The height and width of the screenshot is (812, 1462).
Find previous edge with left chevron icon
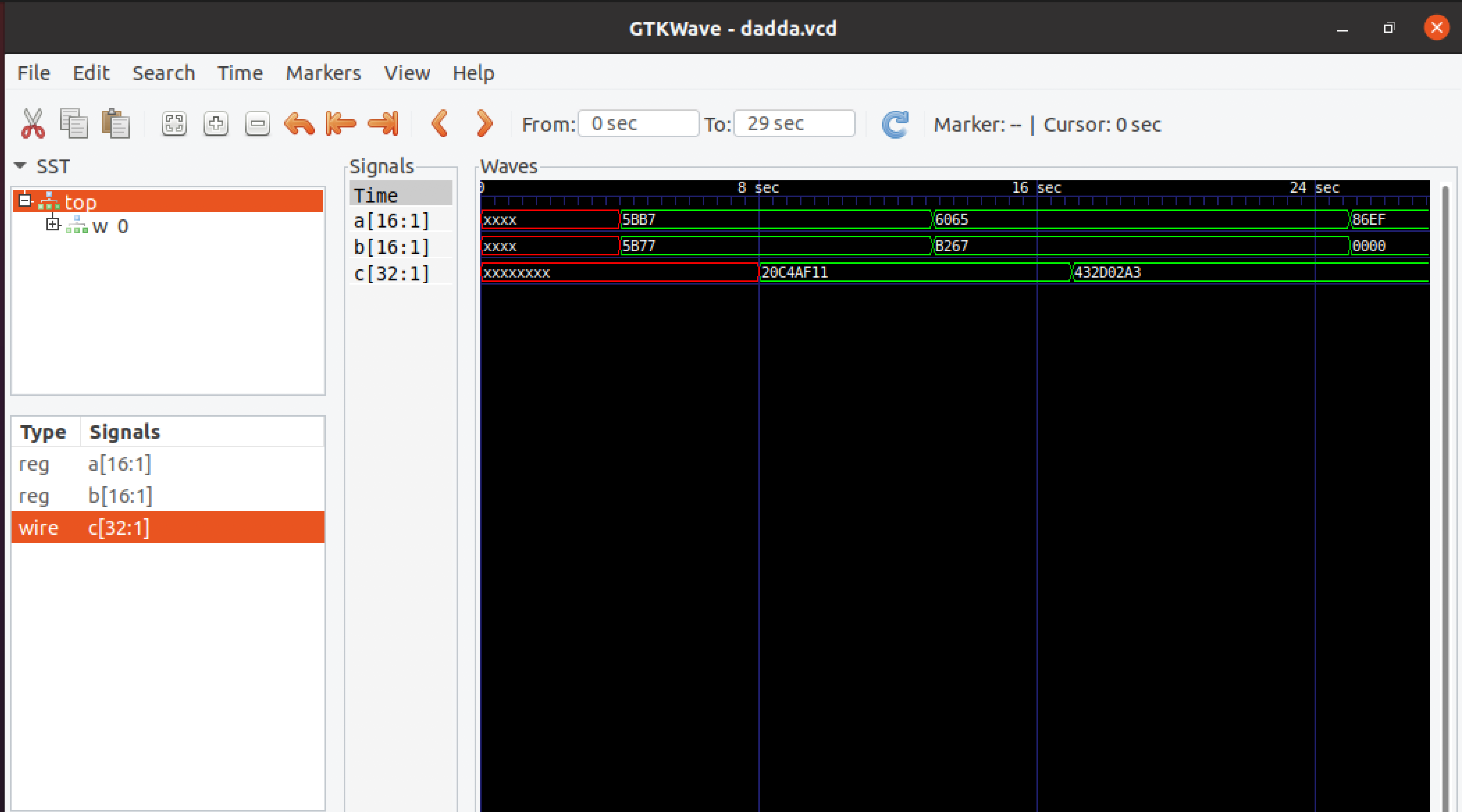pos(440,123)
